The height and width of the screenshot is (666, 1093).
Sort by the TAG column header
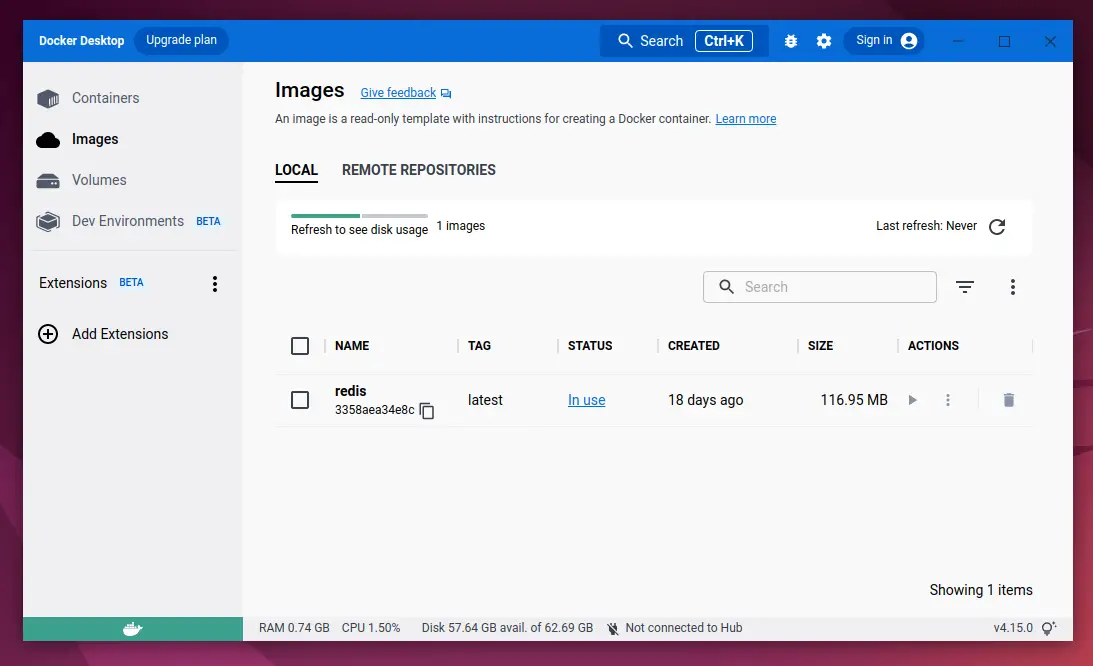click(479, 346)
